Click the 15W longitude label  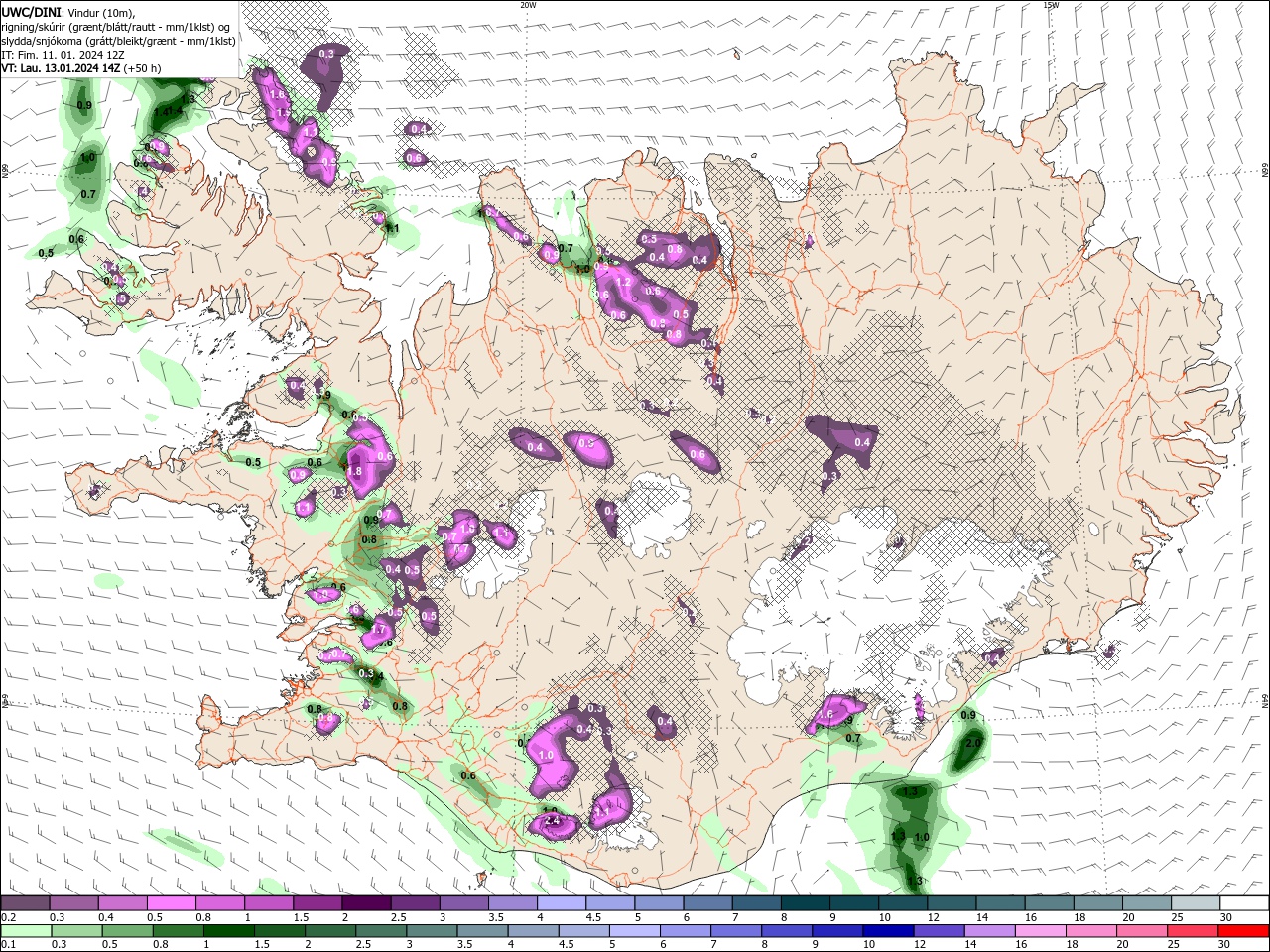1051,5
